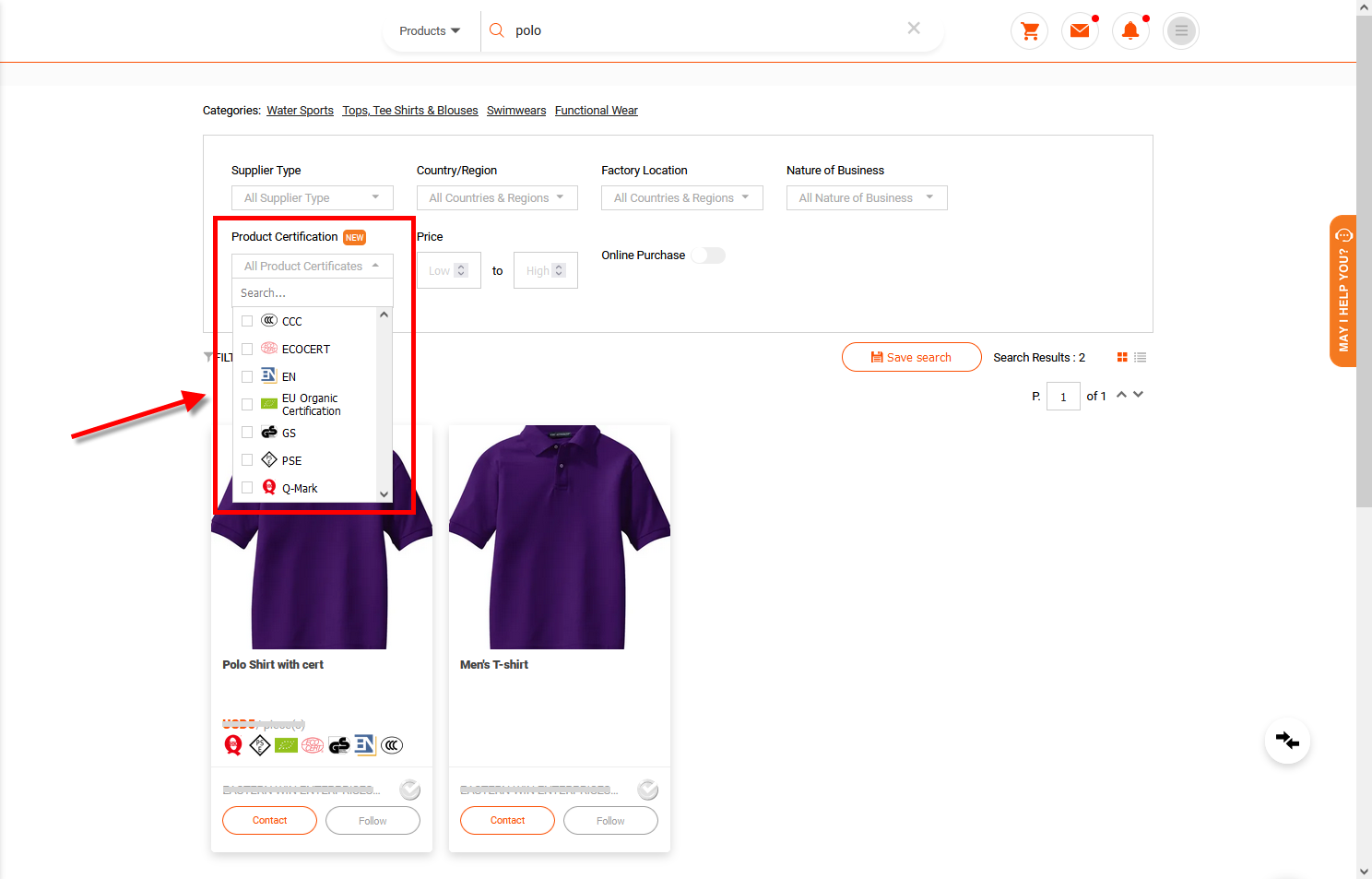The height and width of the screenshot is (879, 1372).
Task: Check the GS certificate checkbox
Action: [x=247, y=432]
